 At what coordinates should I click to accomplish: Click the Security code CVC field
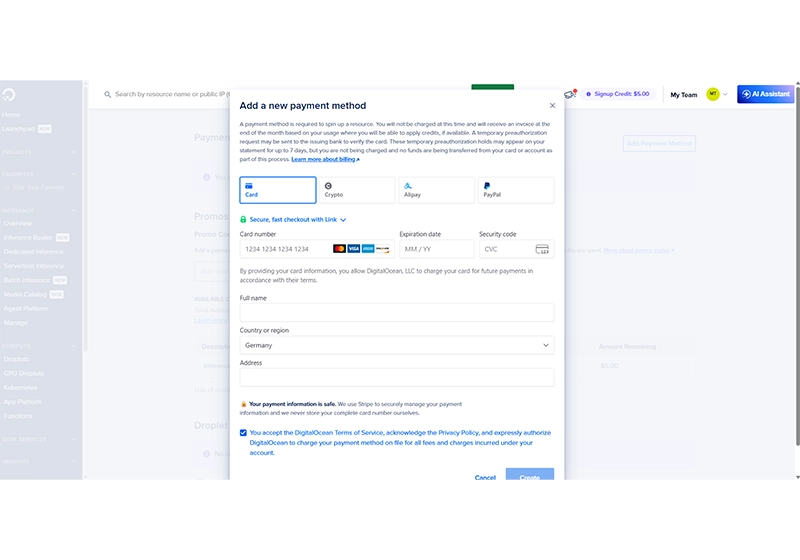click(x=516, y=249)
